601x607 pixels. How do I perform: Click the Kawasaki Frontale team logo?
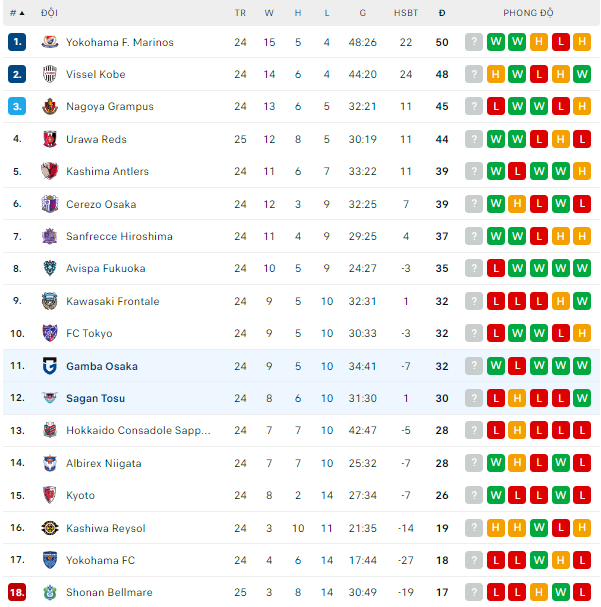[50, 301]
